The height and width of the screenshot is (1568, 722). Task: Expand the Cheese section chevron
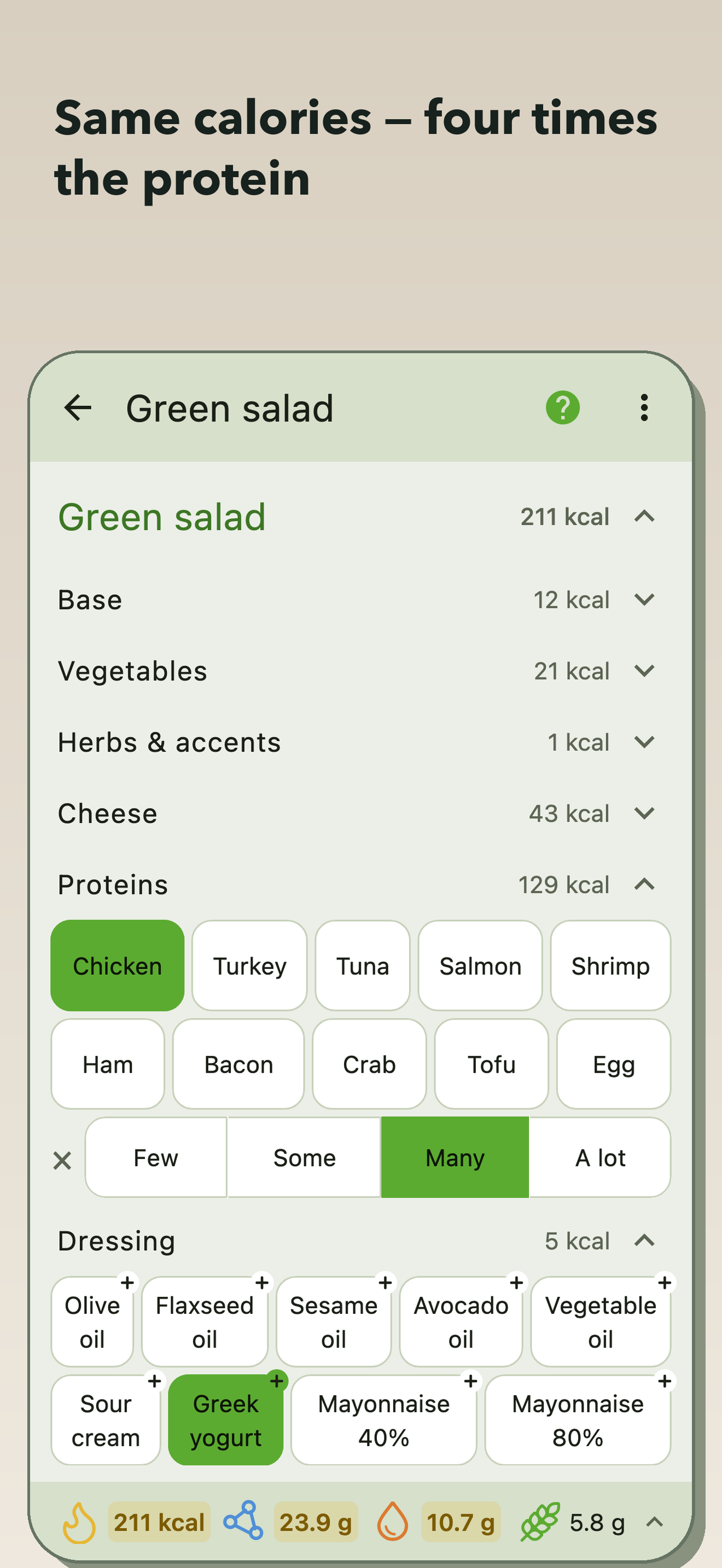[x=644, y=813]
